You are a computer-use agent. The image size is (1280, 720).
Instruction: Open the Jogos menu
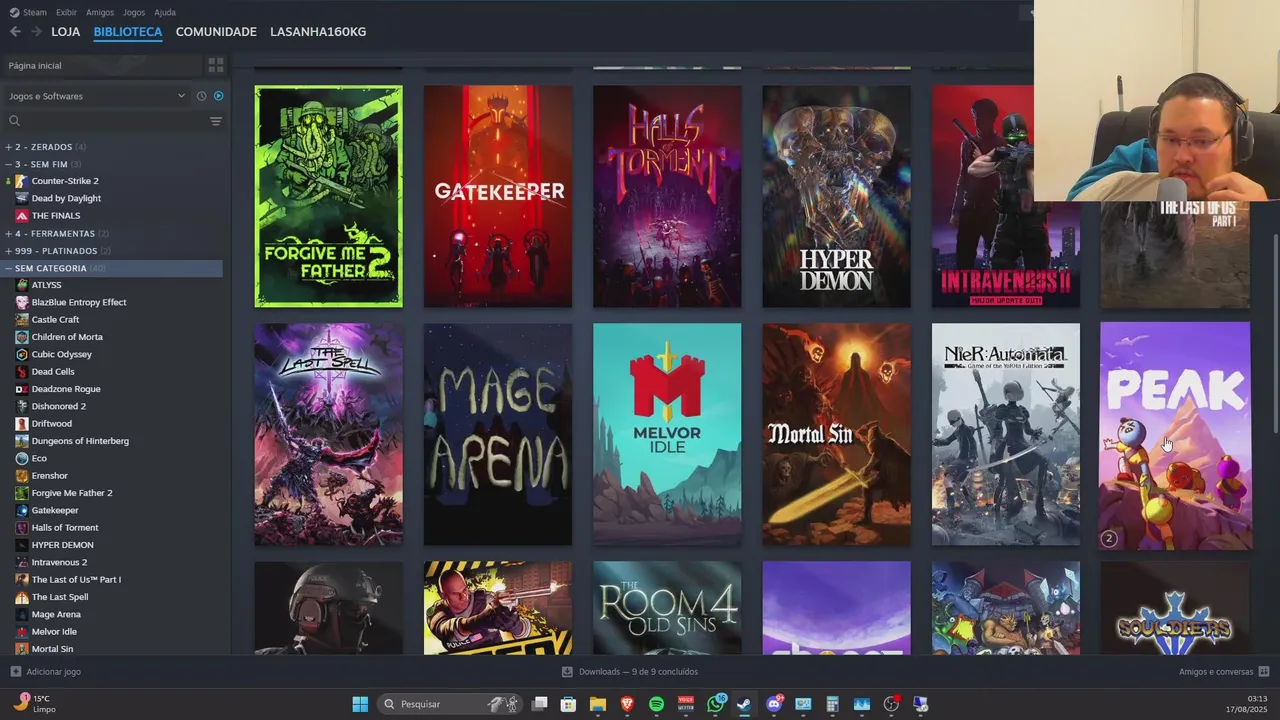[x=134, y=12]
